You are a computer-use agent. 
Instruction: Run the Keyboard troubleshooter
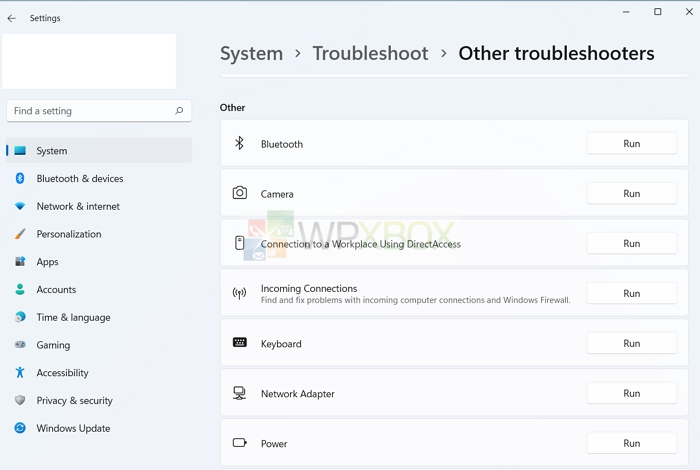click(x=632, y=343)
